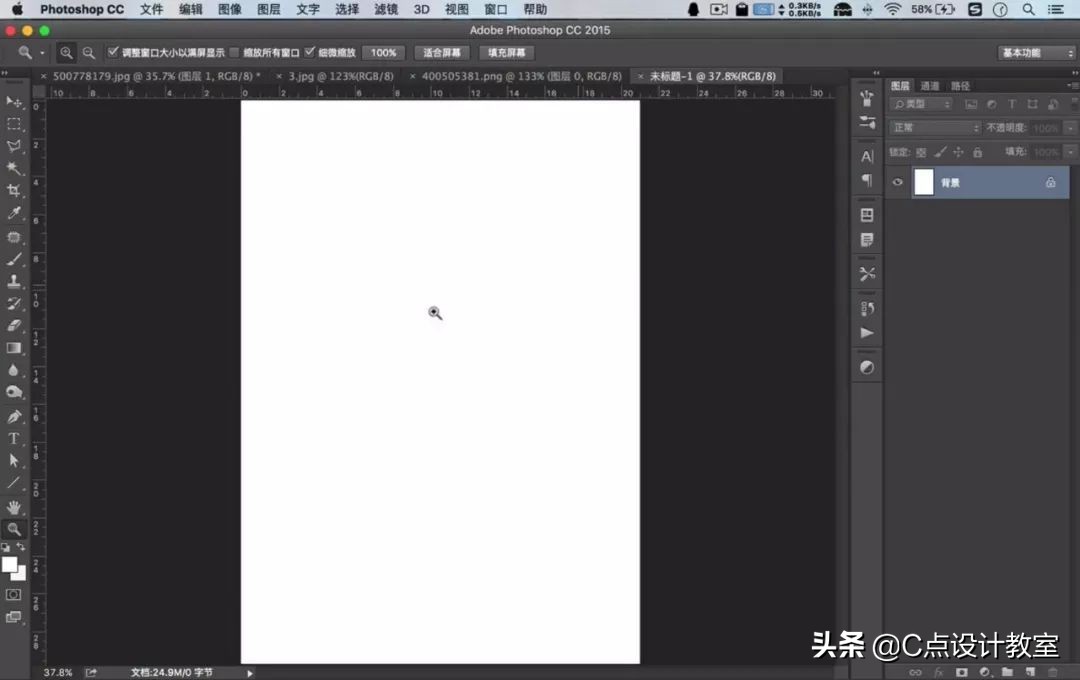Open the Layers panel flyout menu
1080x680 pixels.
point(1072,85)
